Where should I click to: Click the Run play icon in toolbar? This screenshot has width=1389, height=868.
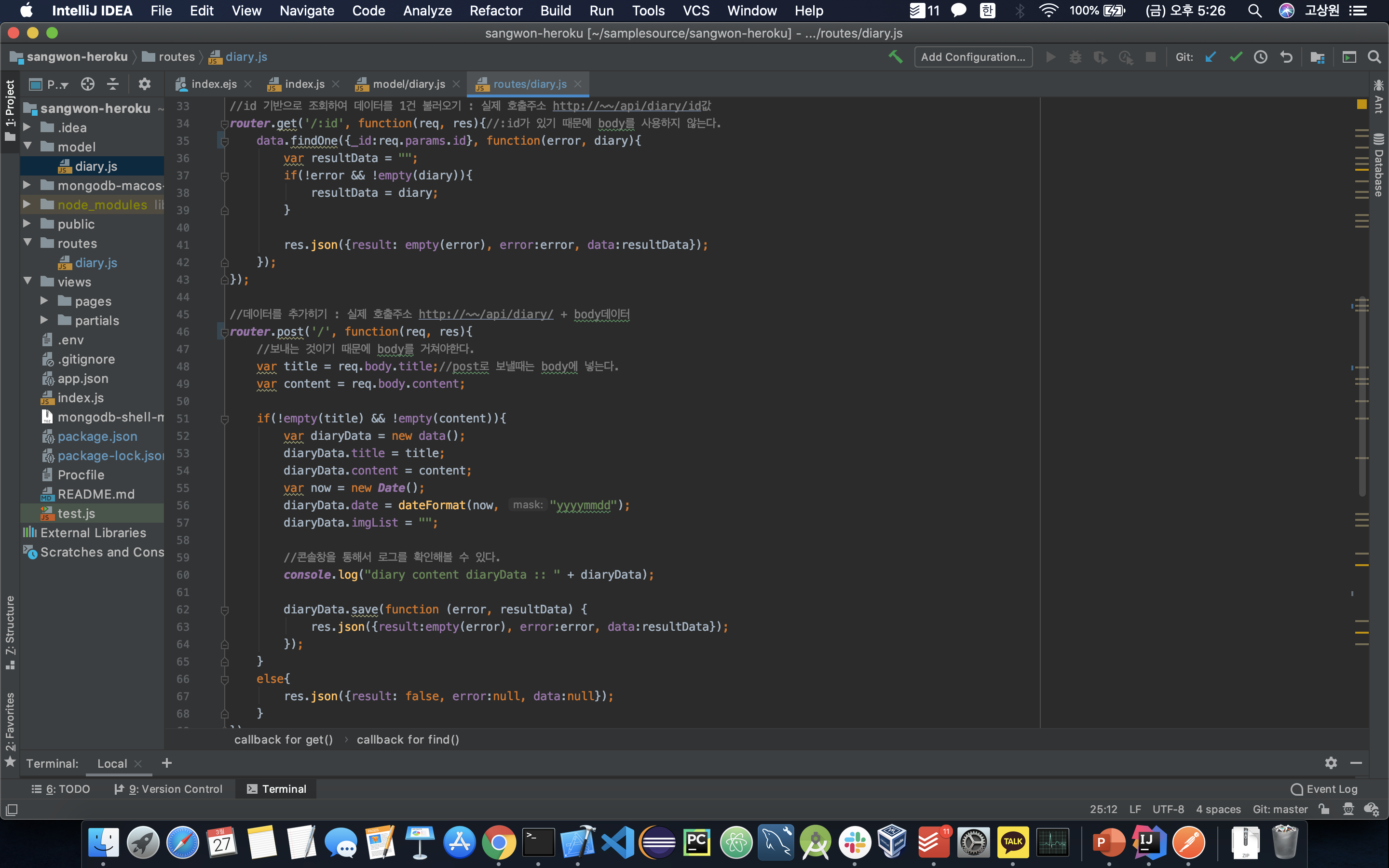coord(1051,57)
